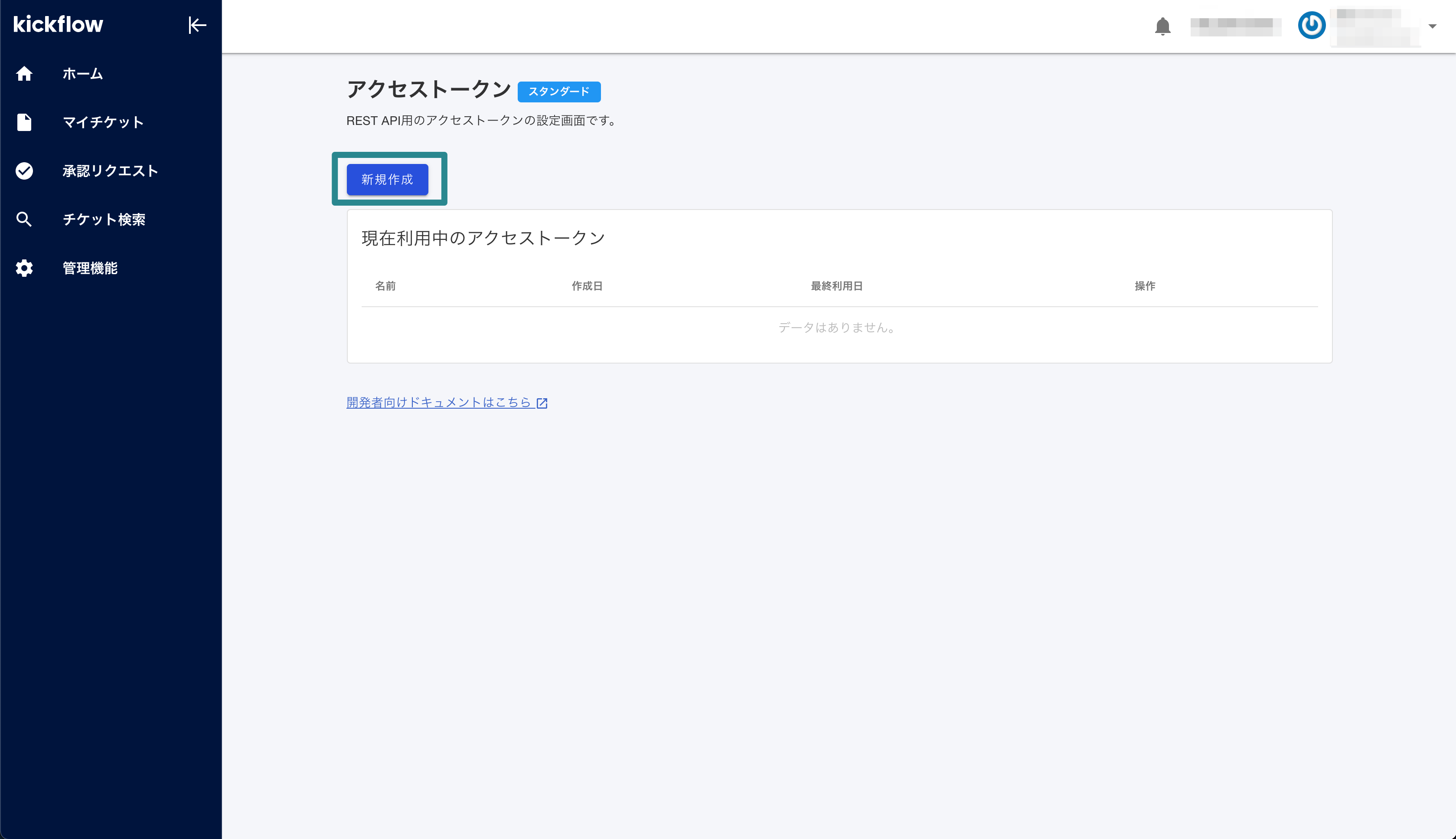Open 管理機能 menu item
Image resolution: width=1456 pixels, height=839 pixels.
[90, 268]
